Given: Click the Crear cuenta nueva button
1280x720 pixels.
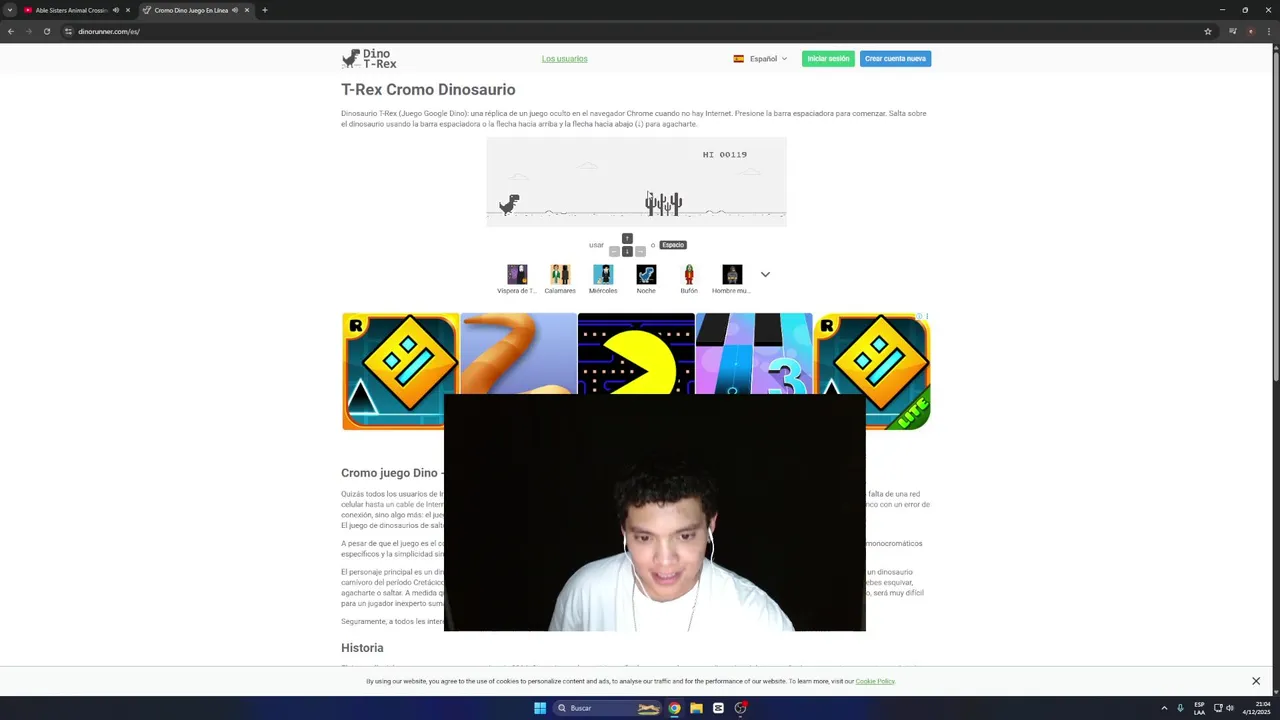Looking at the screenshot, I should pos(895,59).
